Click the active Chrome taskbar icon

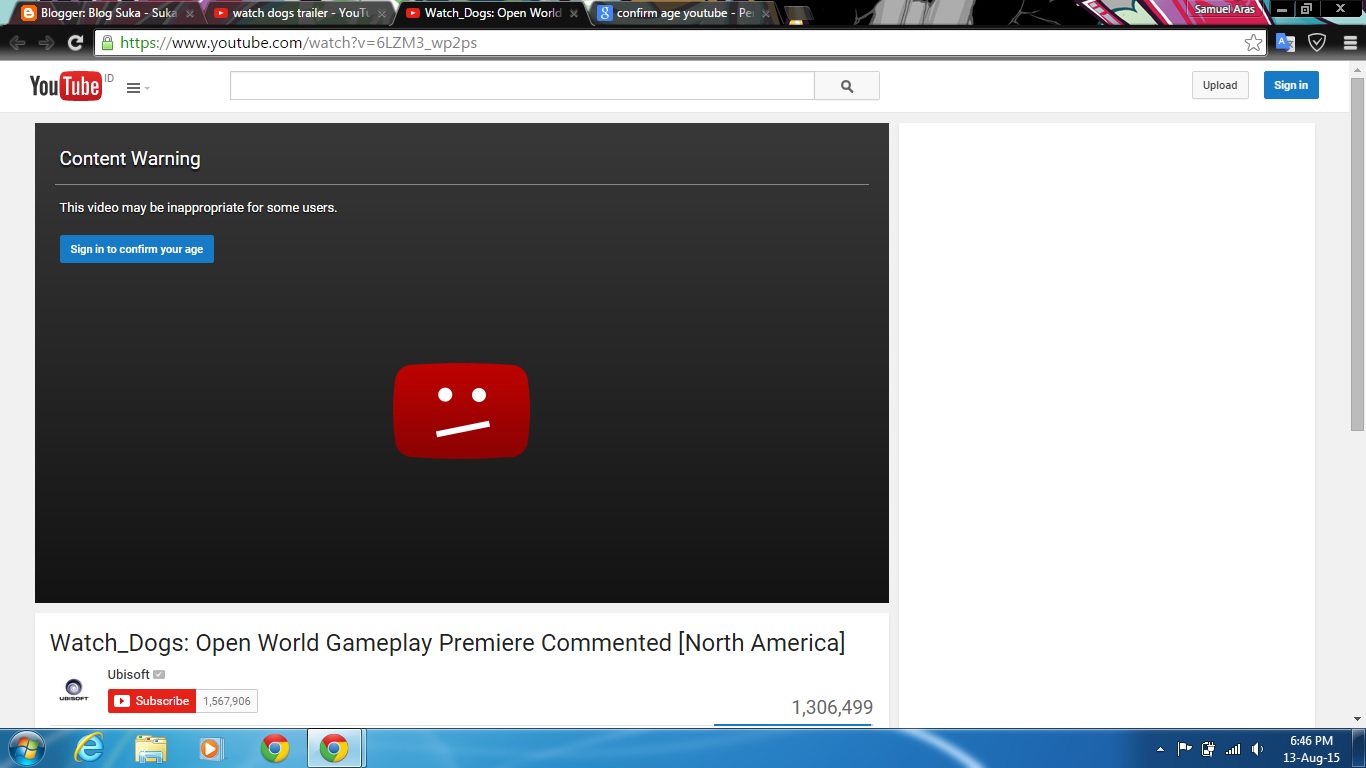[335, 748]
